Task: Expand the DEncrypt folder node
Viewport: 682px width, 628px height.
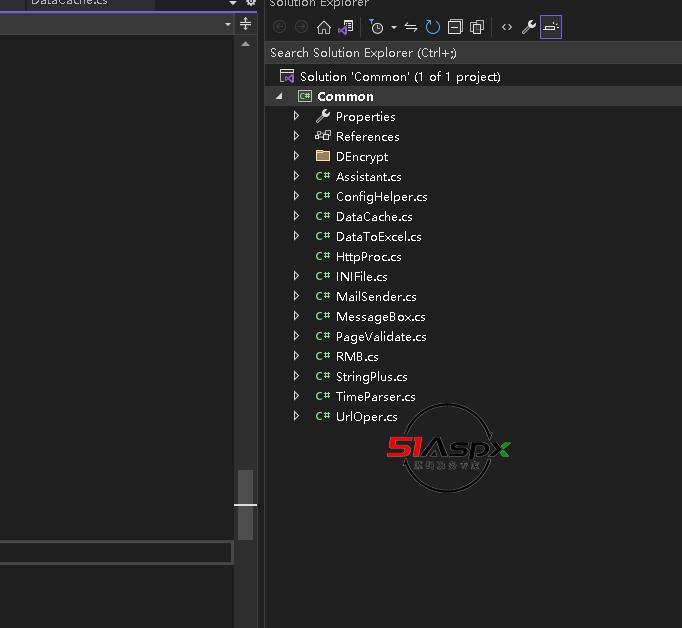Action: click(x=296, y=156)
